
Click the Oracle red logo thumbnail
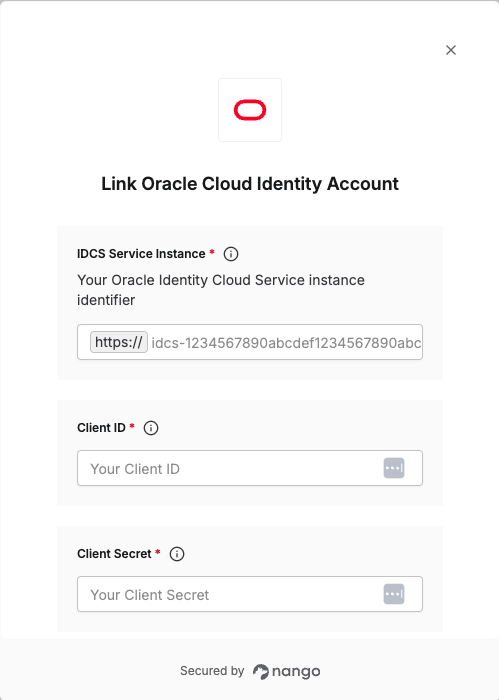pos(250,110)
